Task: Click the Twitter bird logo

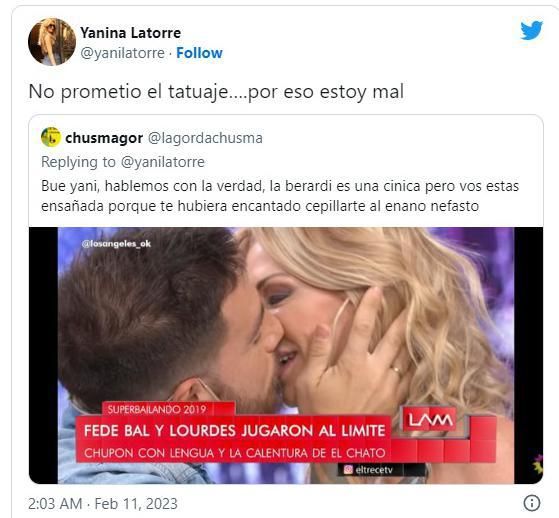Action: [x=532, y=30]
